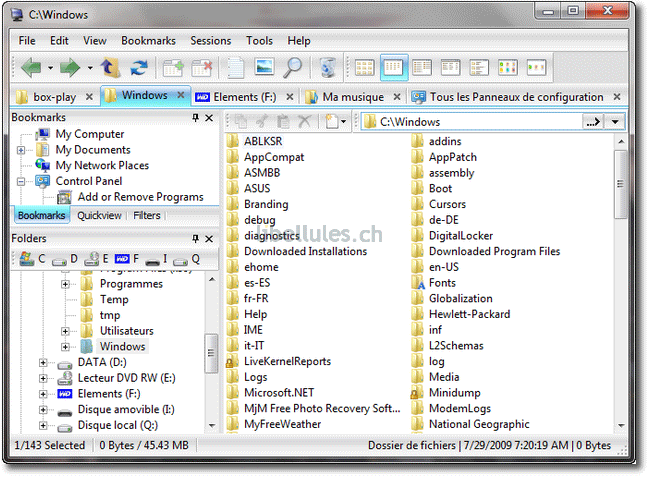Click the new tab icon with green plus

[173, 67]
